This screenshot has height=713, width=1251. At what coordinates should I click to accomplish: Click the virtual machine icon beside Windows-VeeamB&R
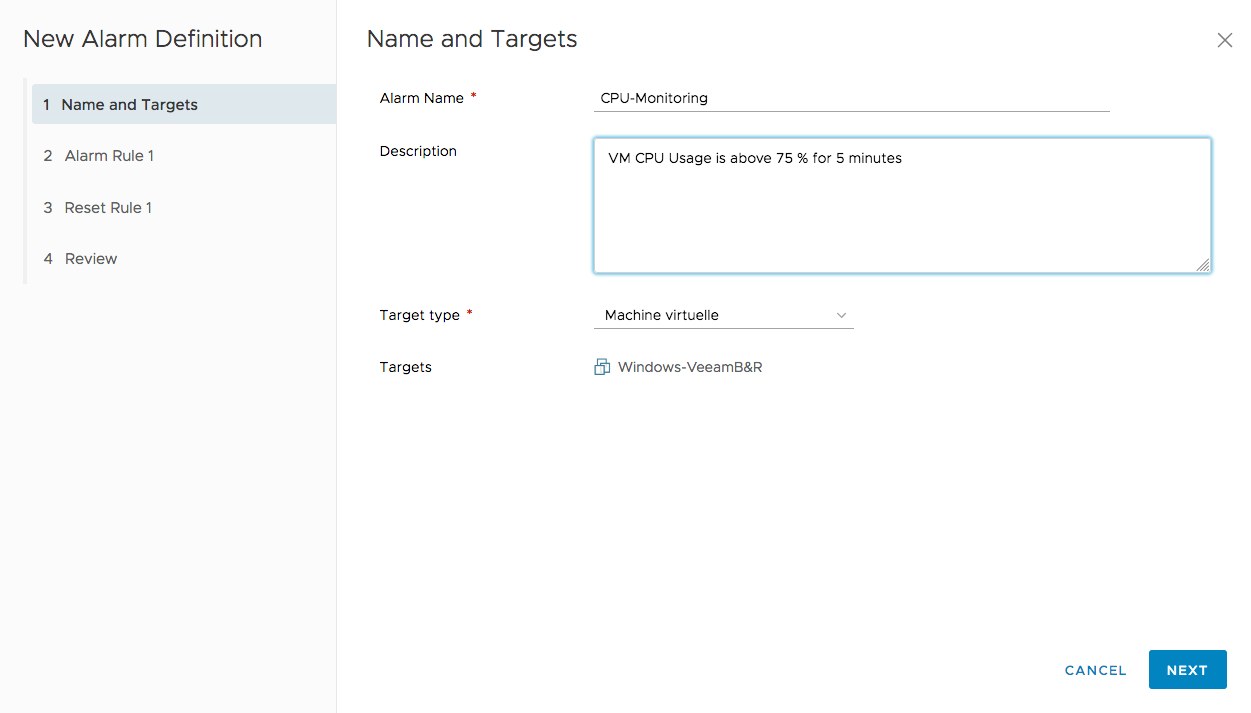(x=601, y=366)
